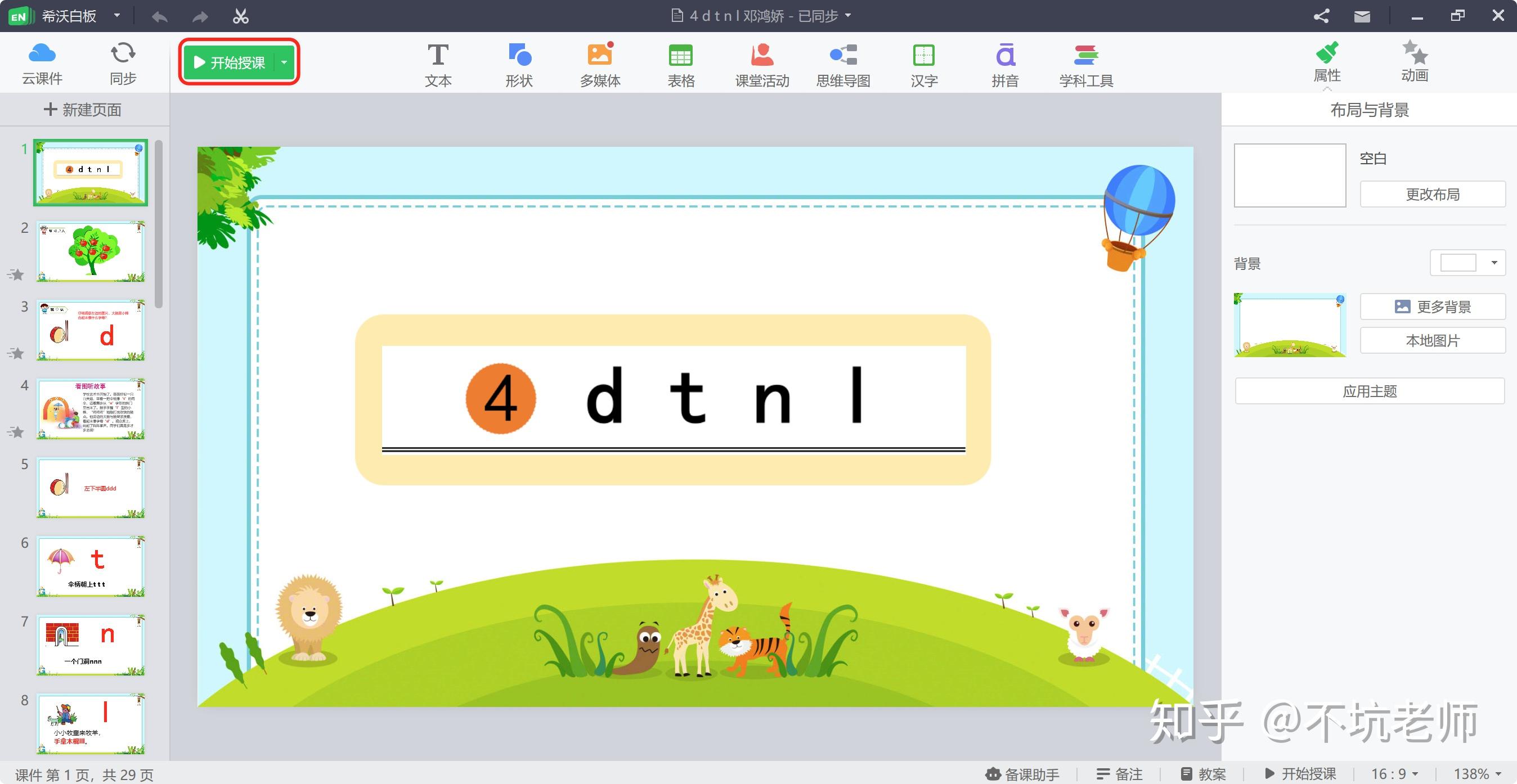The image size is (1517, 784).
Task: Choose 本地图片 for background
Action: (x=1433, y=341)
